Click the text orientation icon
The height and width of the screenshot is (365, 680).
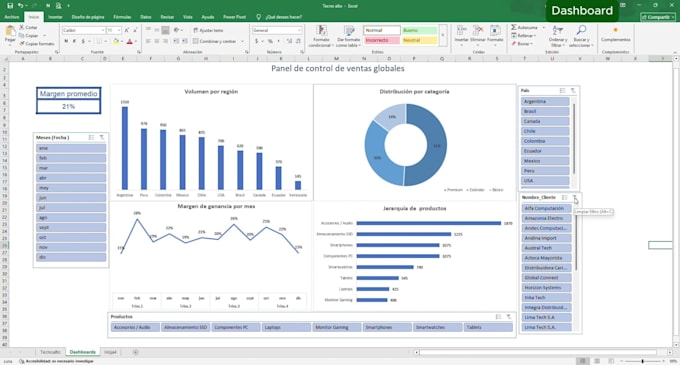(177, 30)
